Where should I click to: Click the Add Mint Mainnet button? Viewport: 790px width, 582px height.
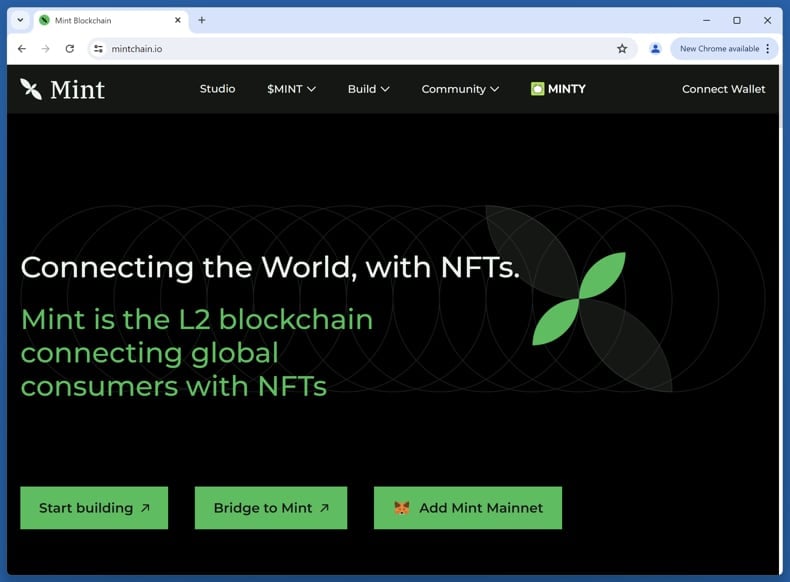point(468,507)
